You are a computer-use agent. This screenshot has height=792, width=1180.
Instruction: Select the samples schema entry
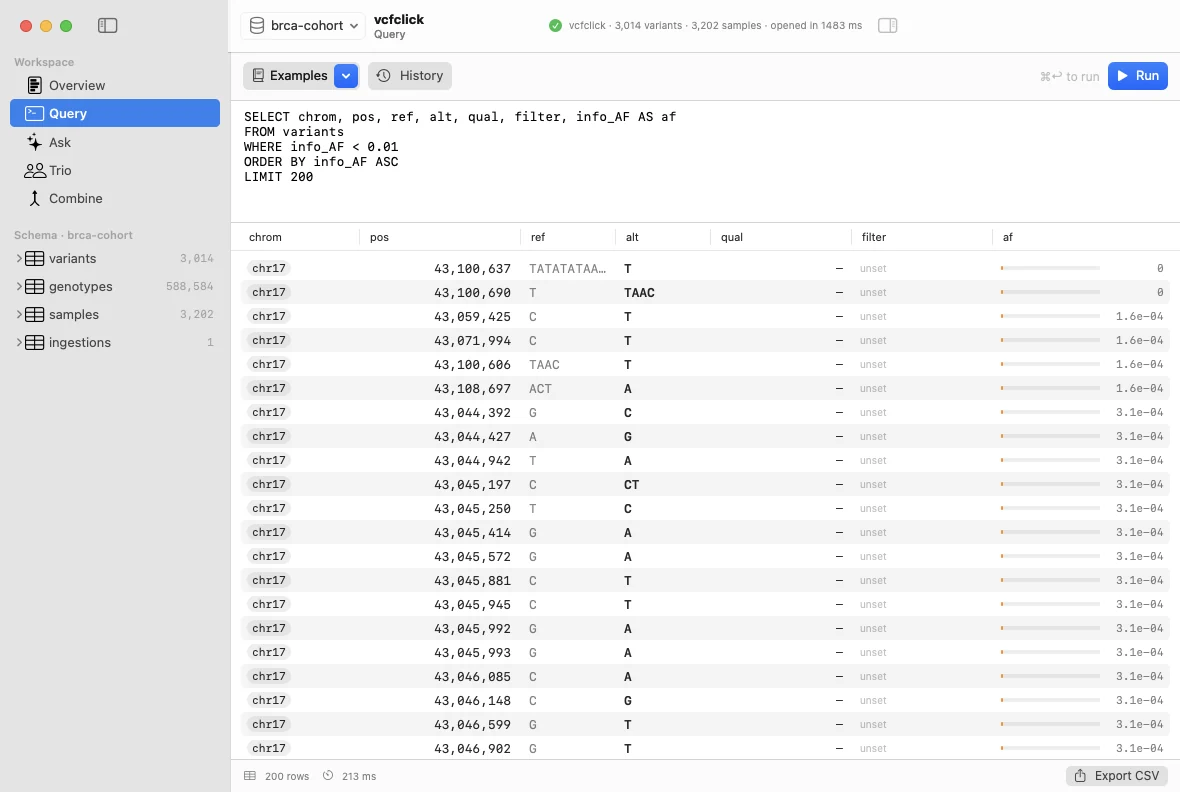(x=115, y=314)
